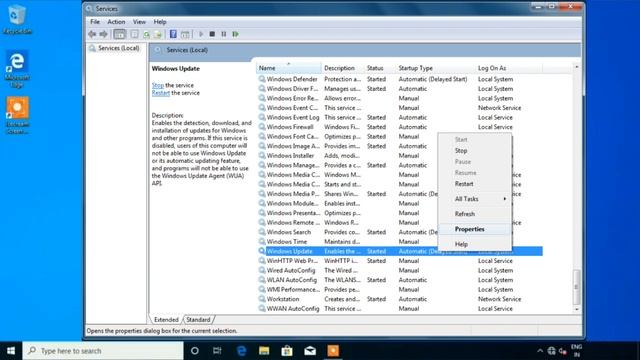This screenshot has height=360, width=640.
Task: Click the Stop the service link
Action: click(158, 85)
